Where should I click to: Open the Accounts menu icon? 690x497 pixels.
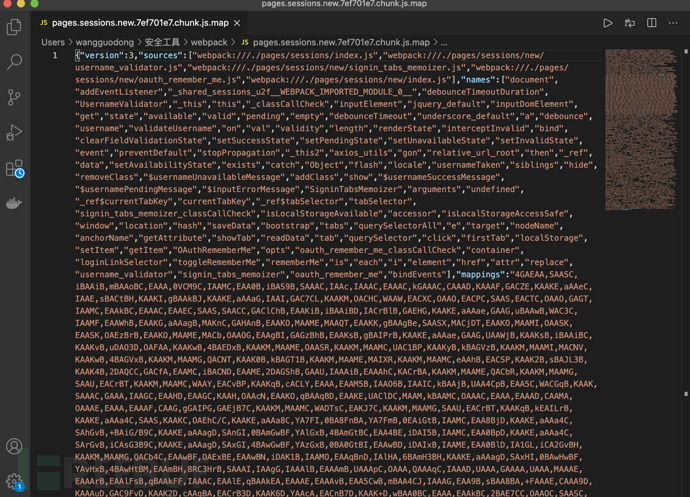(14, 447)
